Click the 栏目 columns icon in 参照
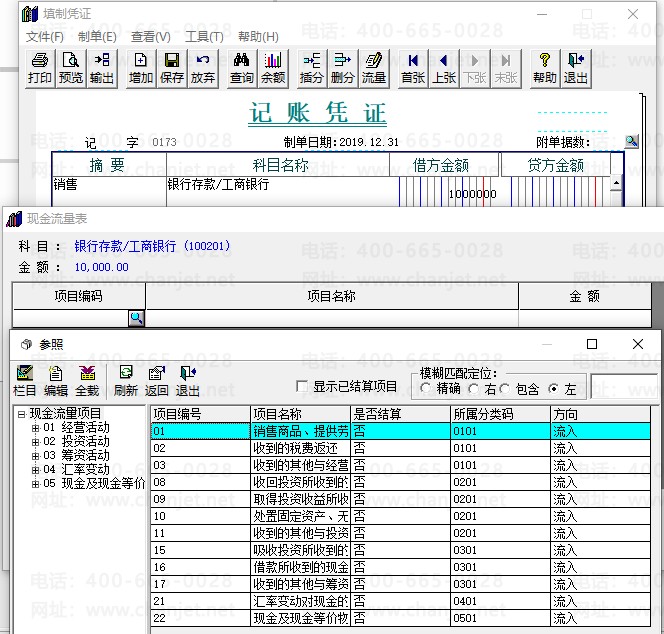The image size is (664, 634). click(x=25, y=381)
